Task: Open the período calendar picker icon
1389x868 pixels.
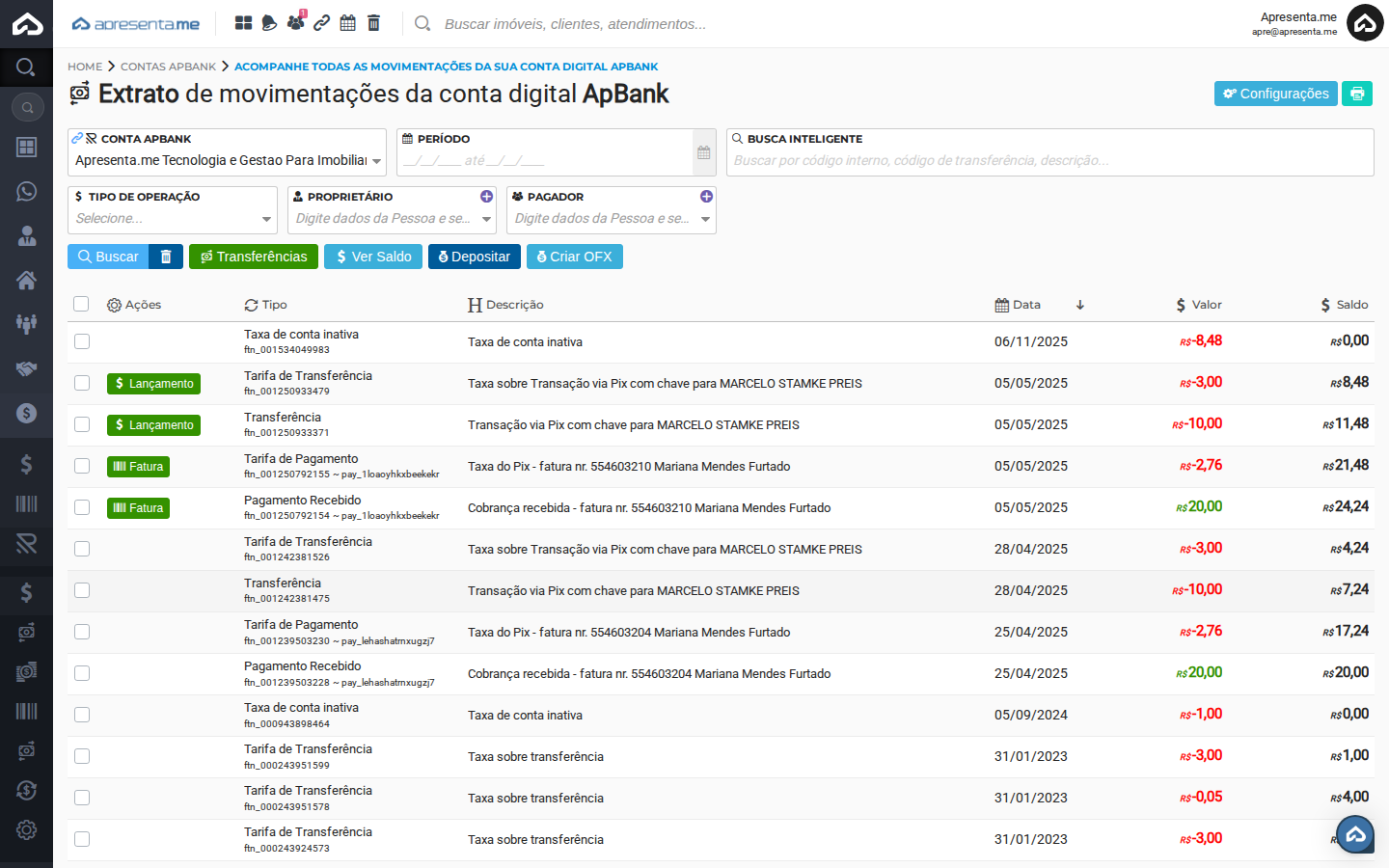Action: (704, 152)
